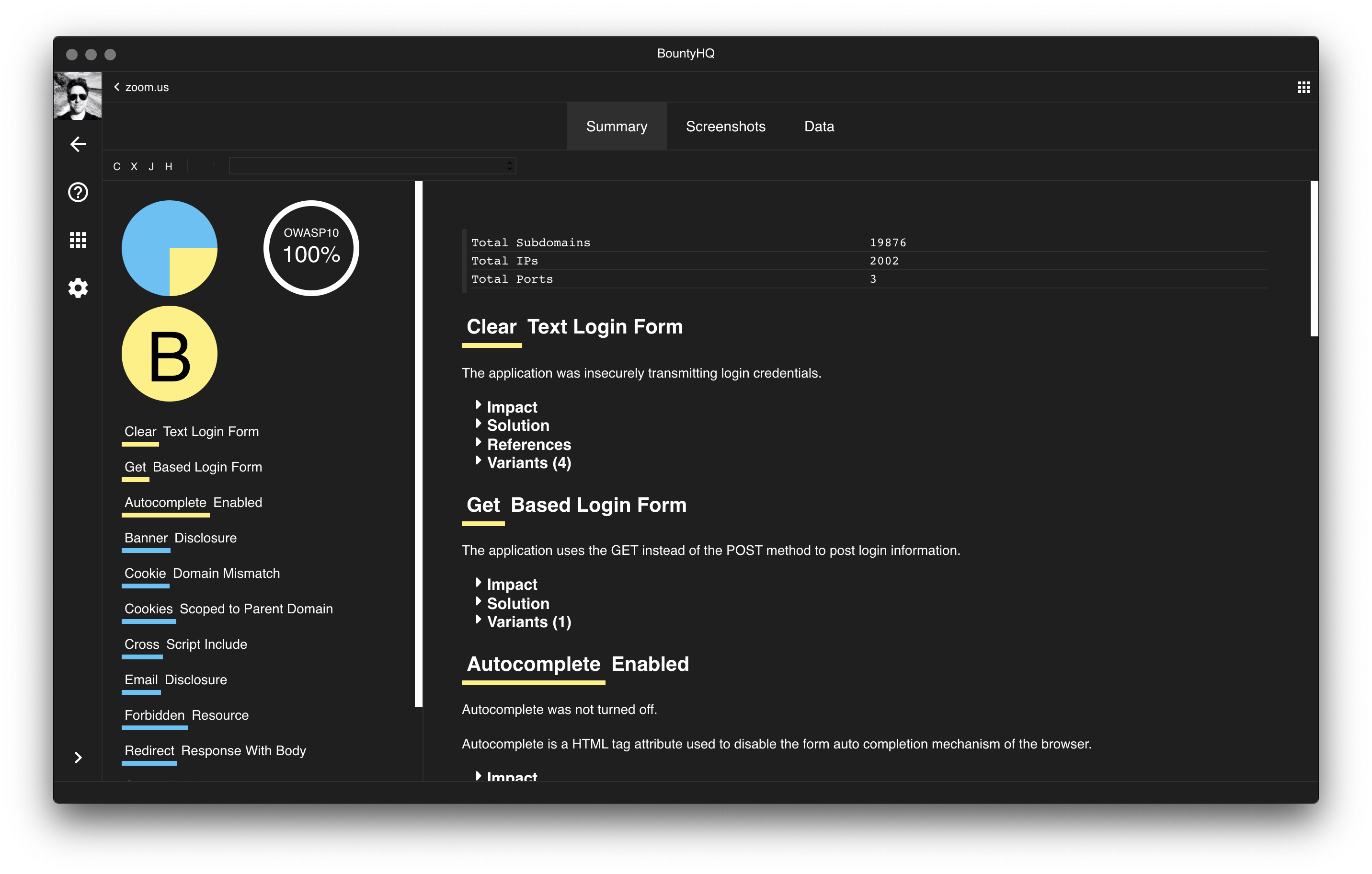Screen dimensions: 1372x874
Task: Switch to the Screenshots tab
Action: point(725,126)
